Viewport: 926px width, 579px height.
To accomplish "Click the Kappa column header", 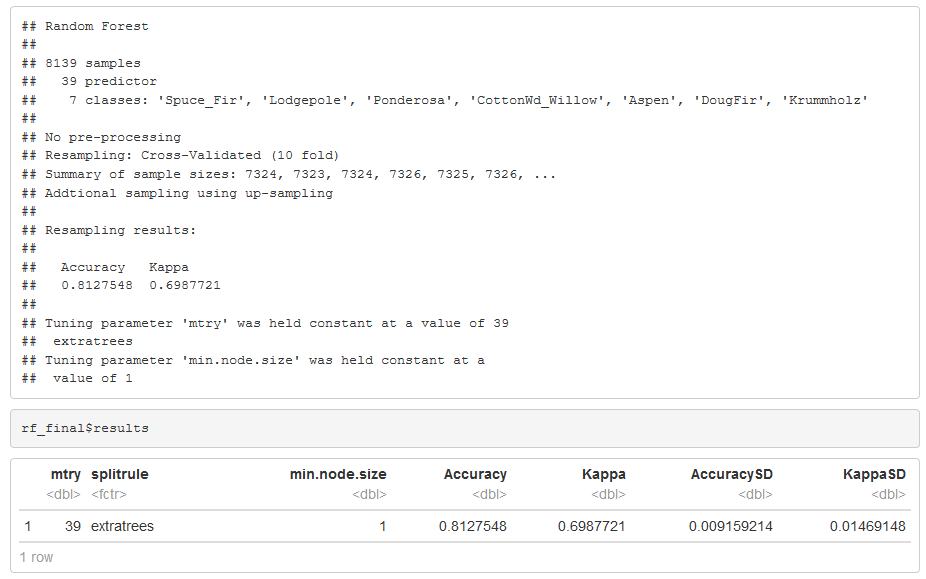I will [x=604, y=474].
